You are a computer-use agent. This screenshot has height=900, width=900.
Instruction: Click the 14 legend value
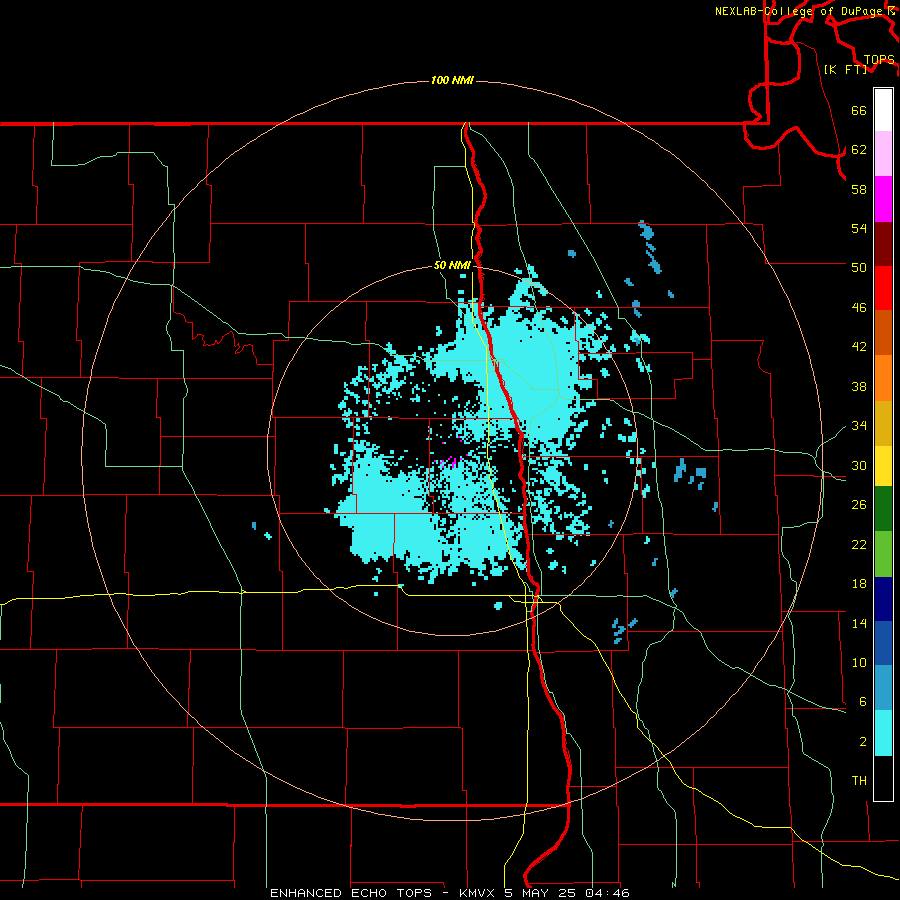point(859,623)
